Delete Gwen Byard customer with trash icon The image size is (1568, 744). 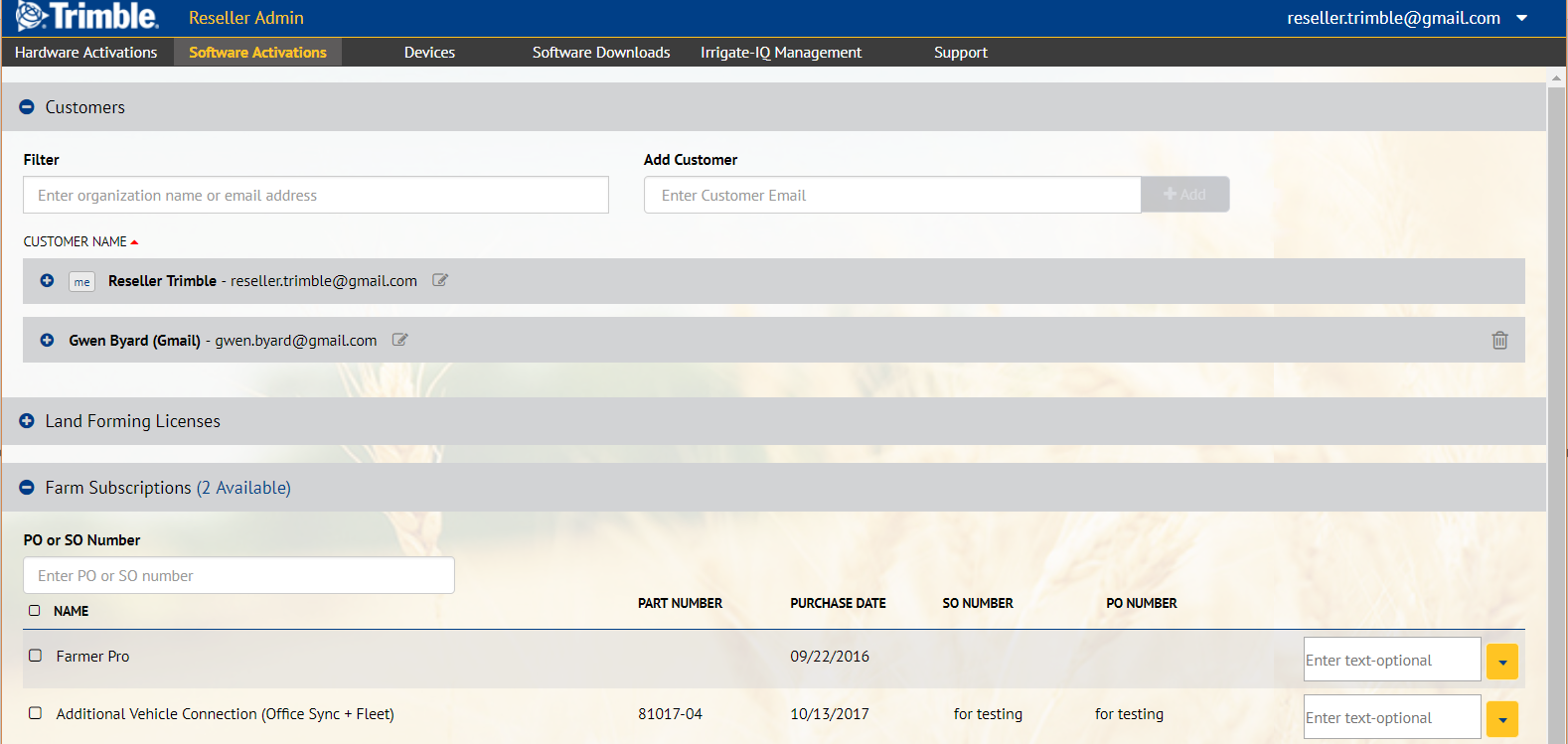[1499, 340]
